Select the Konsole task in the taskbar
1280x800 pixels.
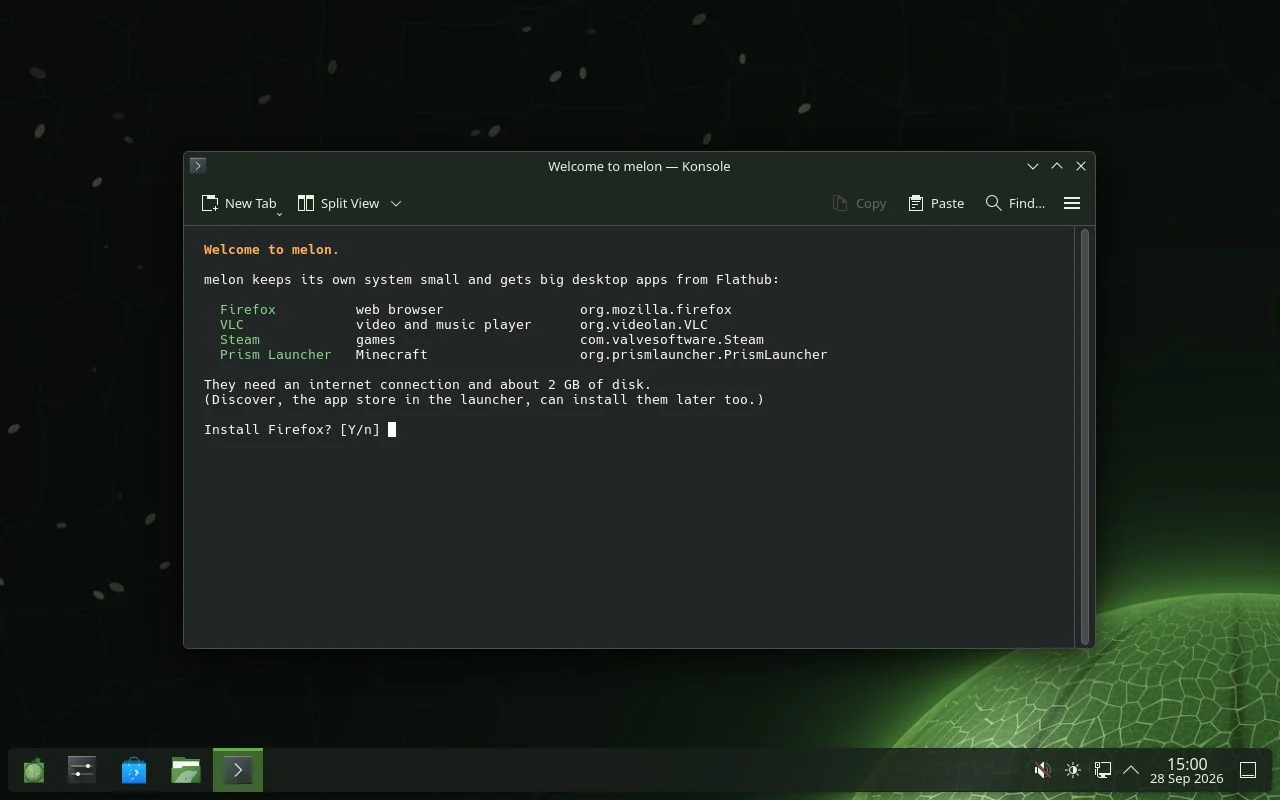pos(238,770)
